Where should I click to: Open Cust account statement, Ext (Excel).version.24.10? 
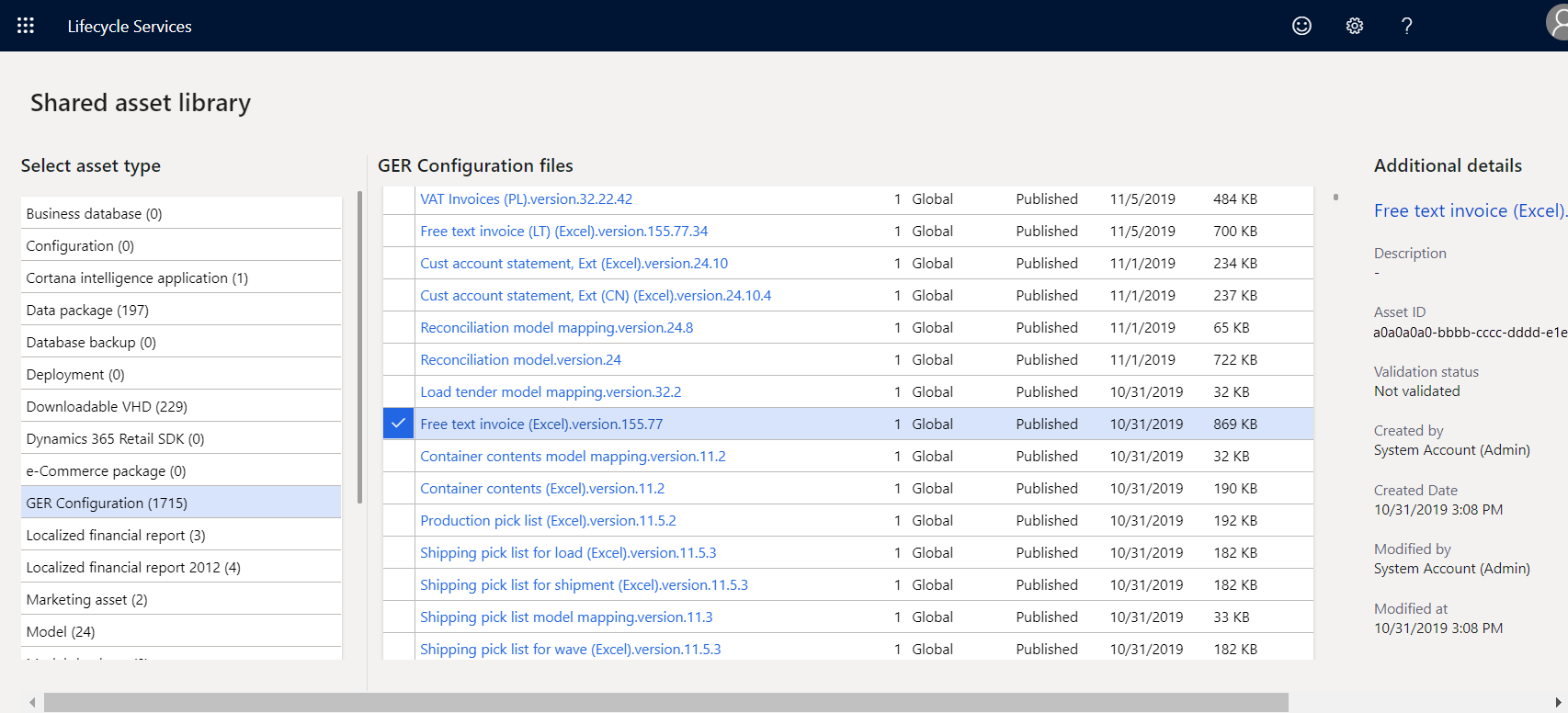click(x=574, y=263)
